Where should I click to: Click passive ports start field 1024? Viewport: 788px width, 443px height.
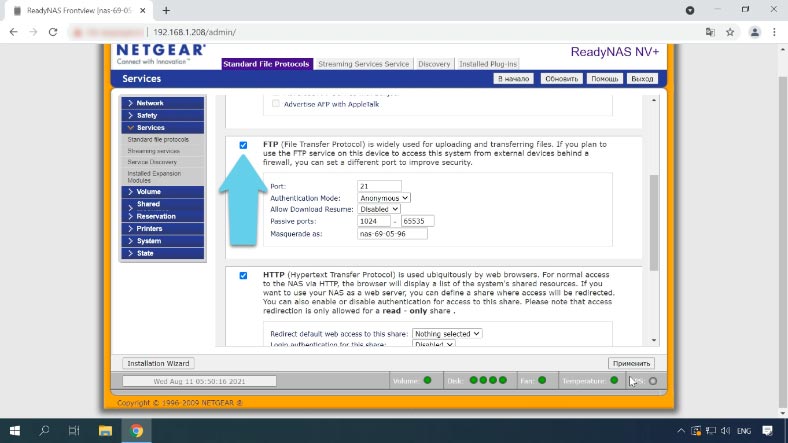(373, 222)
